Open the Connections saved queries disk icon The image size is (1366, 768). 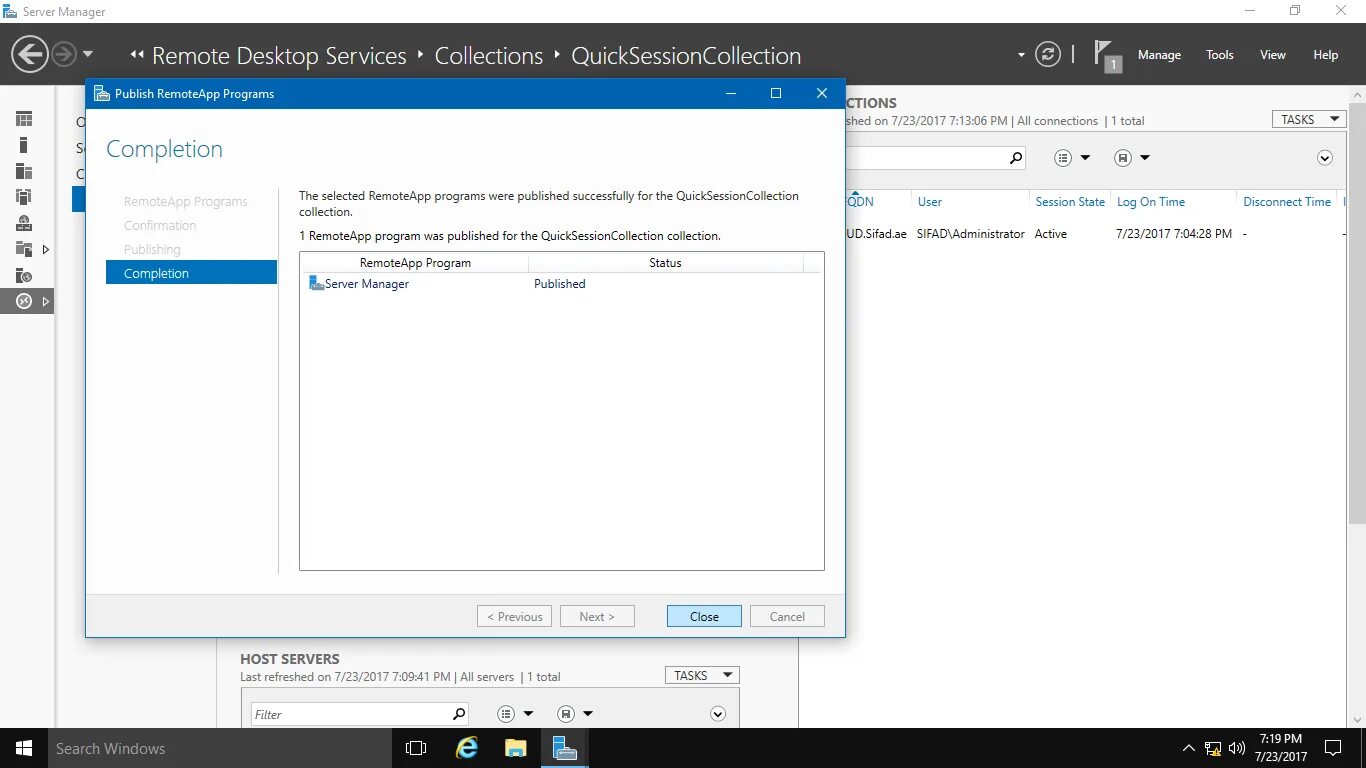1122,158
